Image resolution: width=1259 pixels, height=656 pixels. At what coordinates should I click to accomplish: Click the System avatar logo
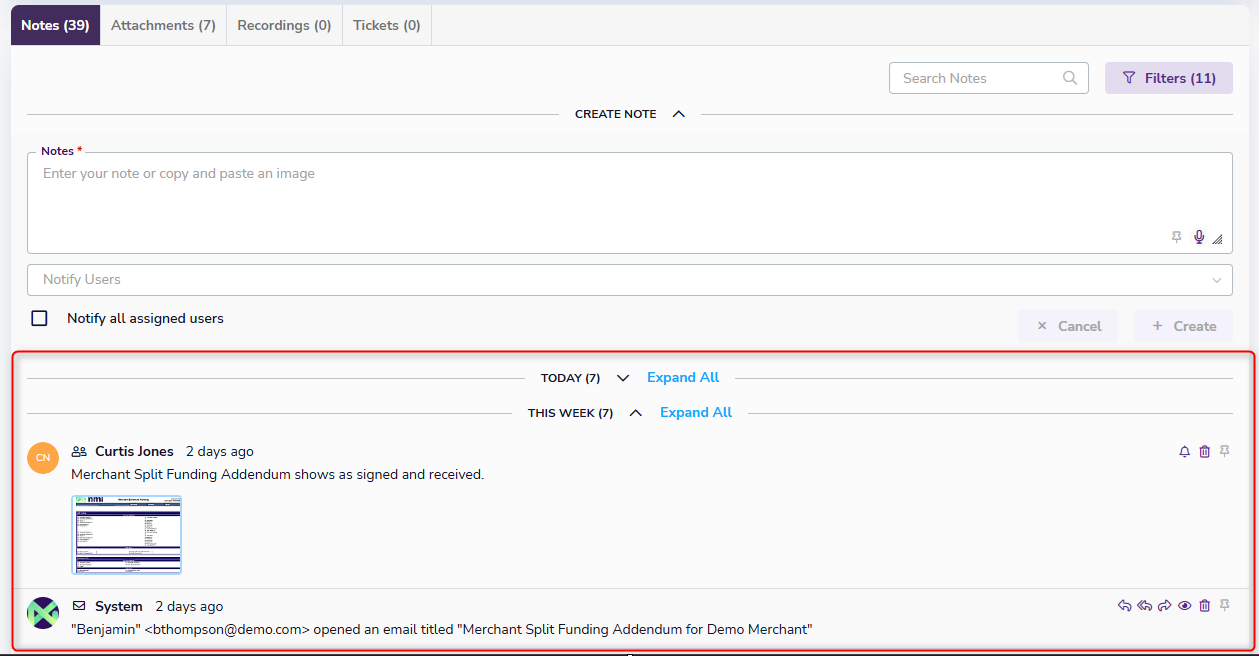pyautogui.click(x=43, y=612)
